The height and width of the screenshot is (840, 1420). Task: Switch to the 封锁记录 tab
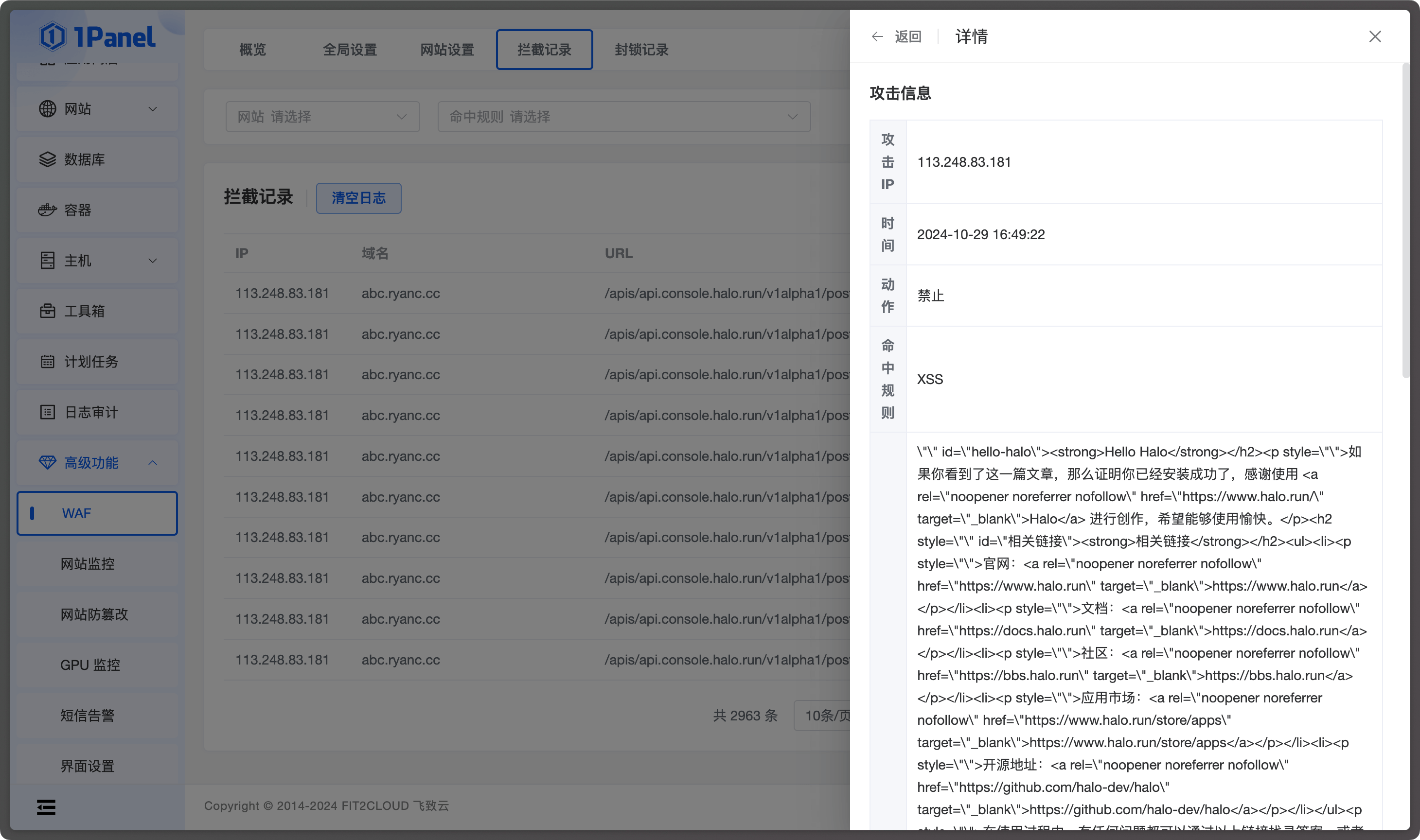(x=641, y=50)
